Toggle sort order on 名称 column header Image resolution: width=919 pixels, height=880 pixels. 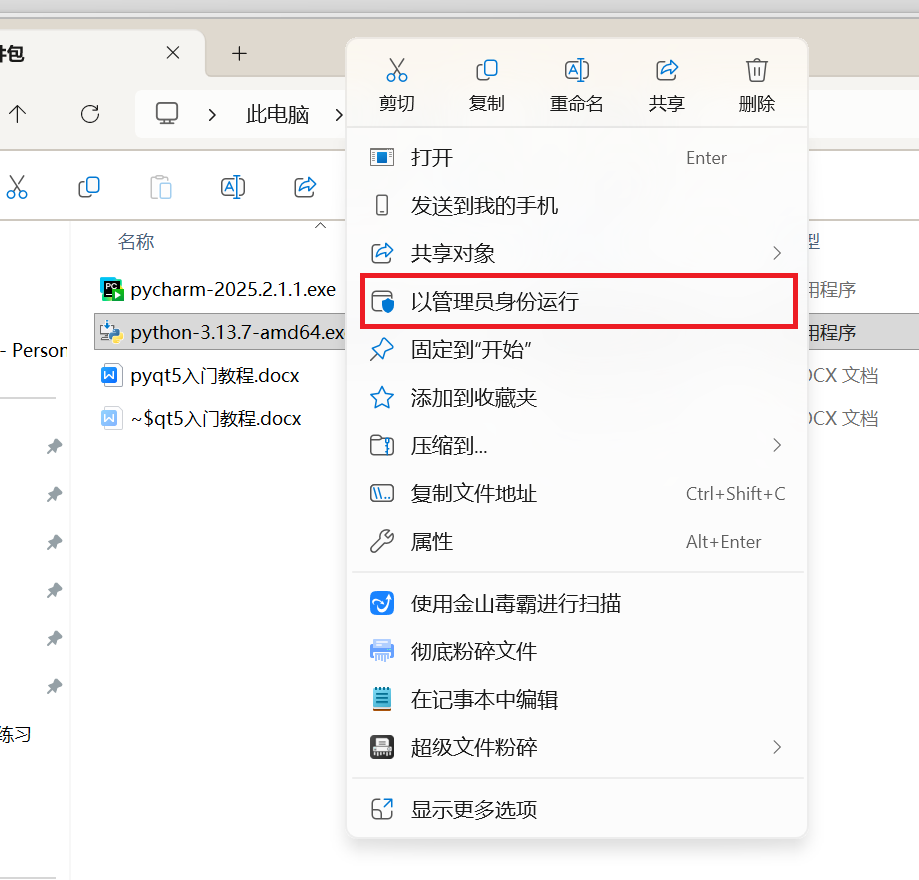coord(135,240)
